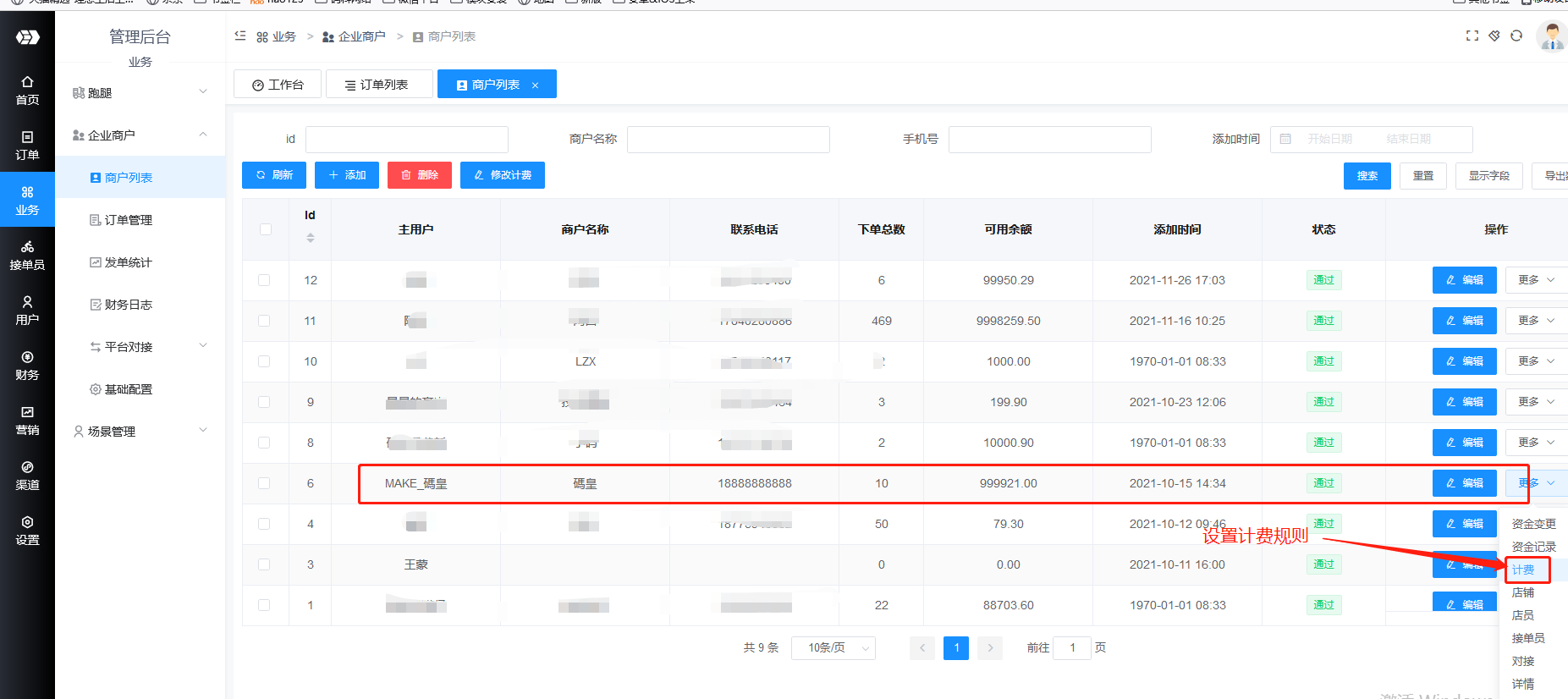The image size is (1568, 699).
Task: Click the 添加 button
Action: tap(347, 175)
